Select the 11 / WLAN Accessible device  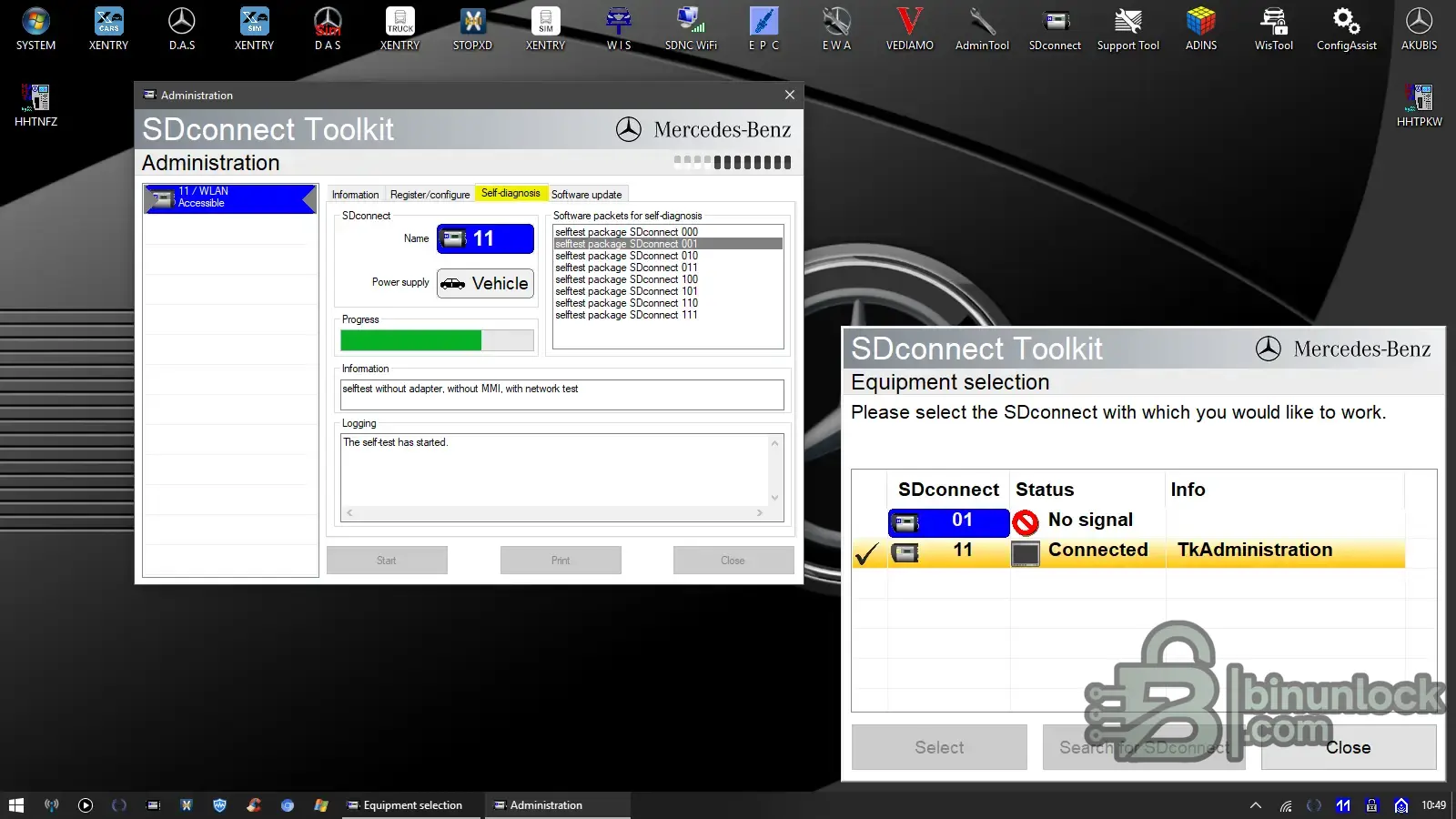pyautogui.click(x=229, y=197)
